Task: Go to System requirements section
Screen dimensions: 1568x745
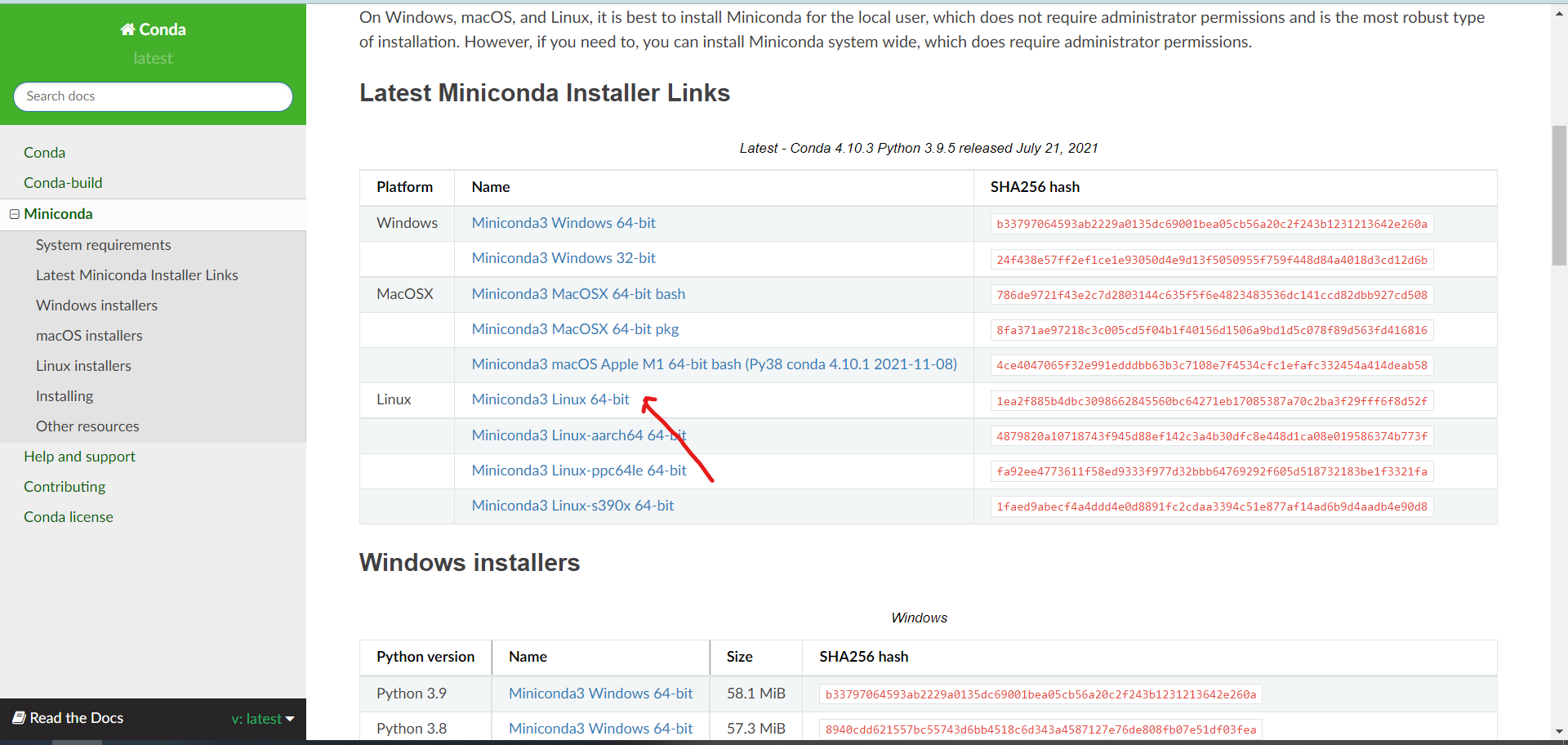Action: click(x=104, y=245)
